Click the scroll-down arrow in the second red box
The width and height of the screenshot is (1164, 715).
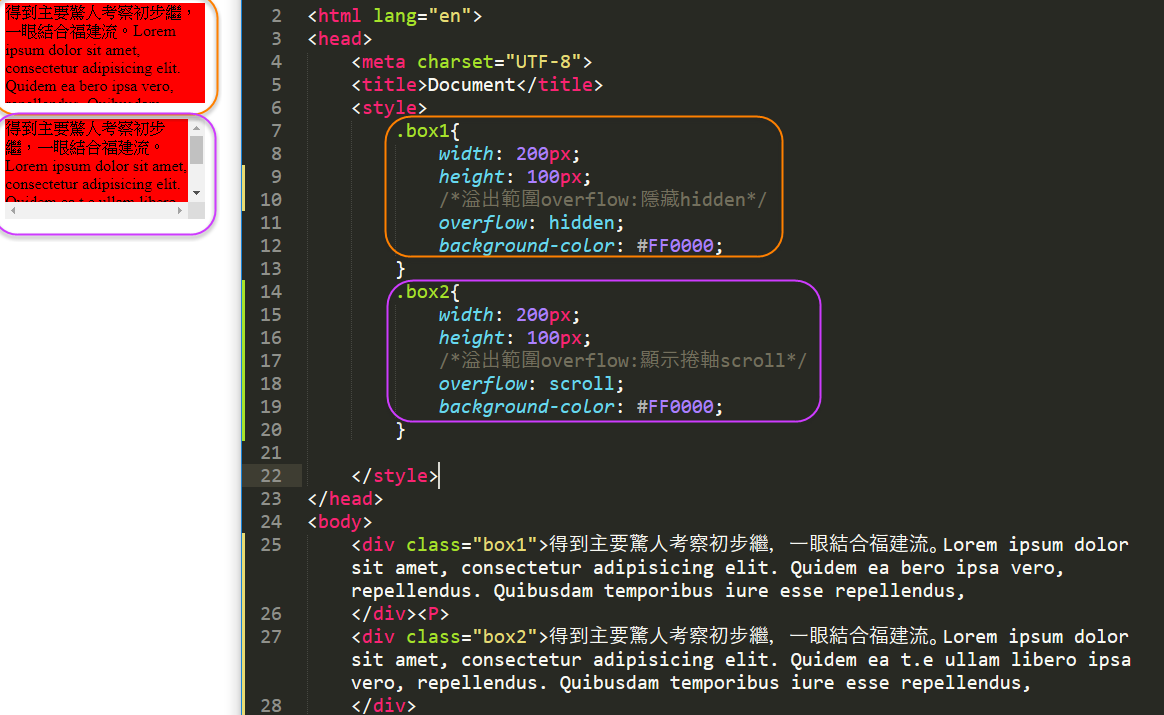coord(197,192)
